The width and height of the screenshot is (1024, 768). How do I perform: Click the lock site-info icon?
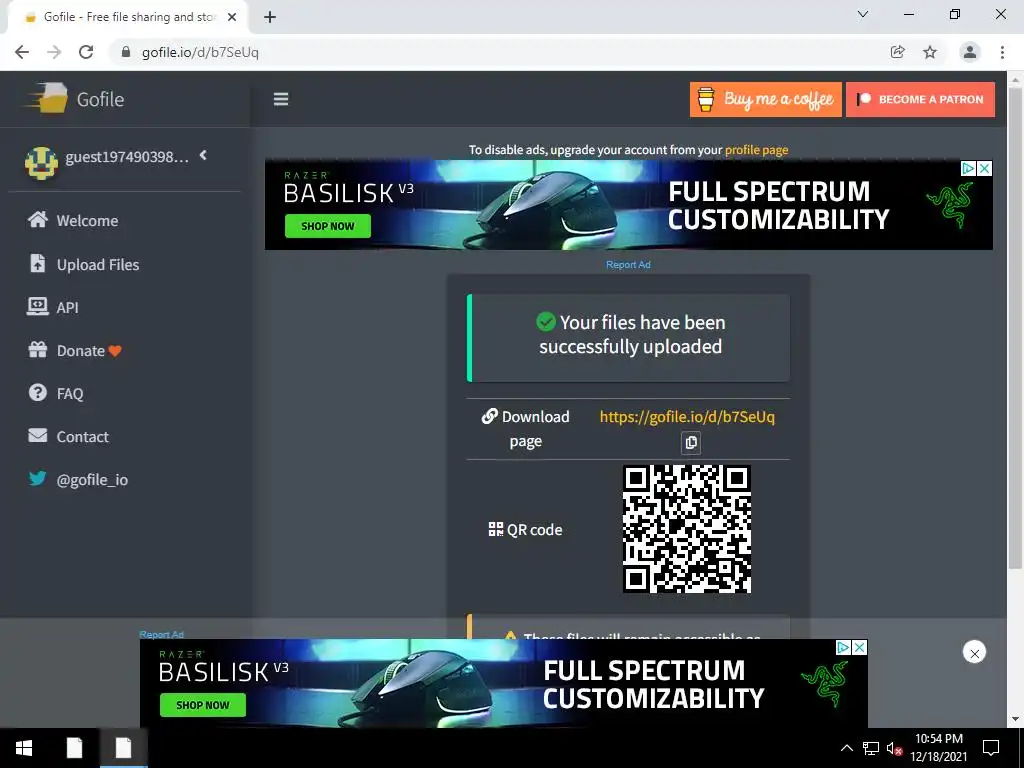tap(126, 52)
